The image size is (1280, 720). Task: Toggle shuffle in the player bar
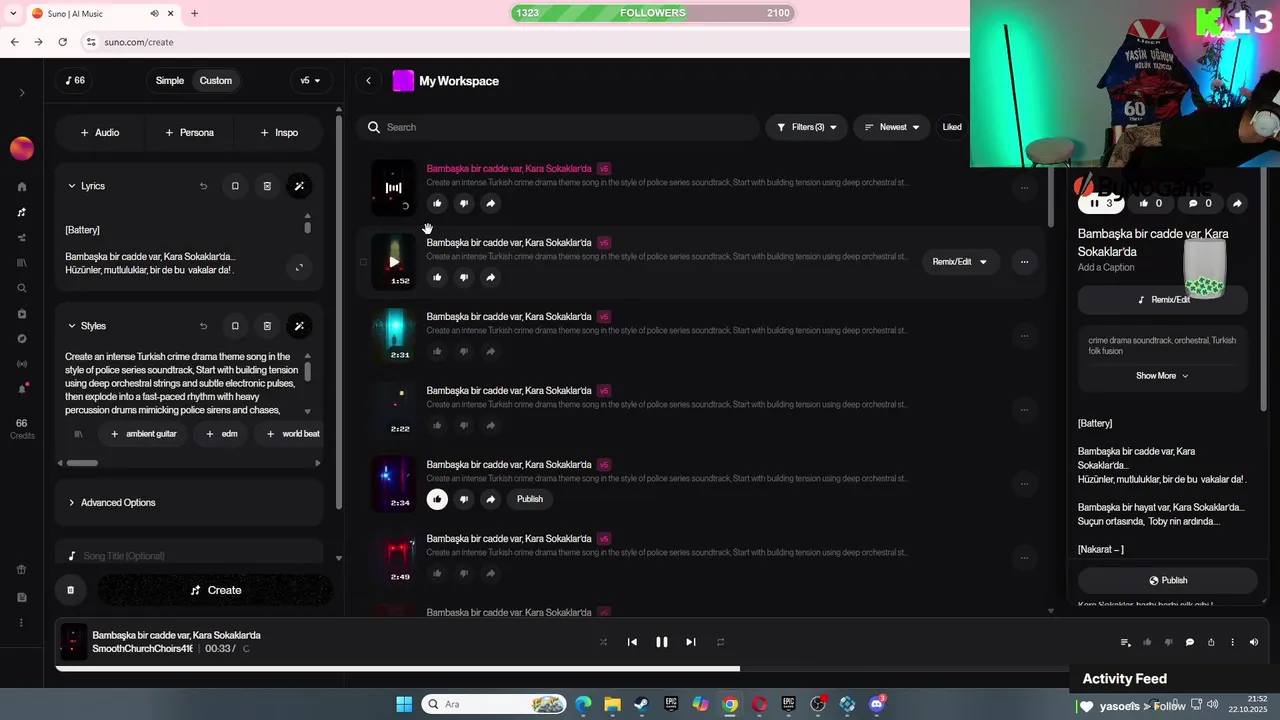(603, 642)
